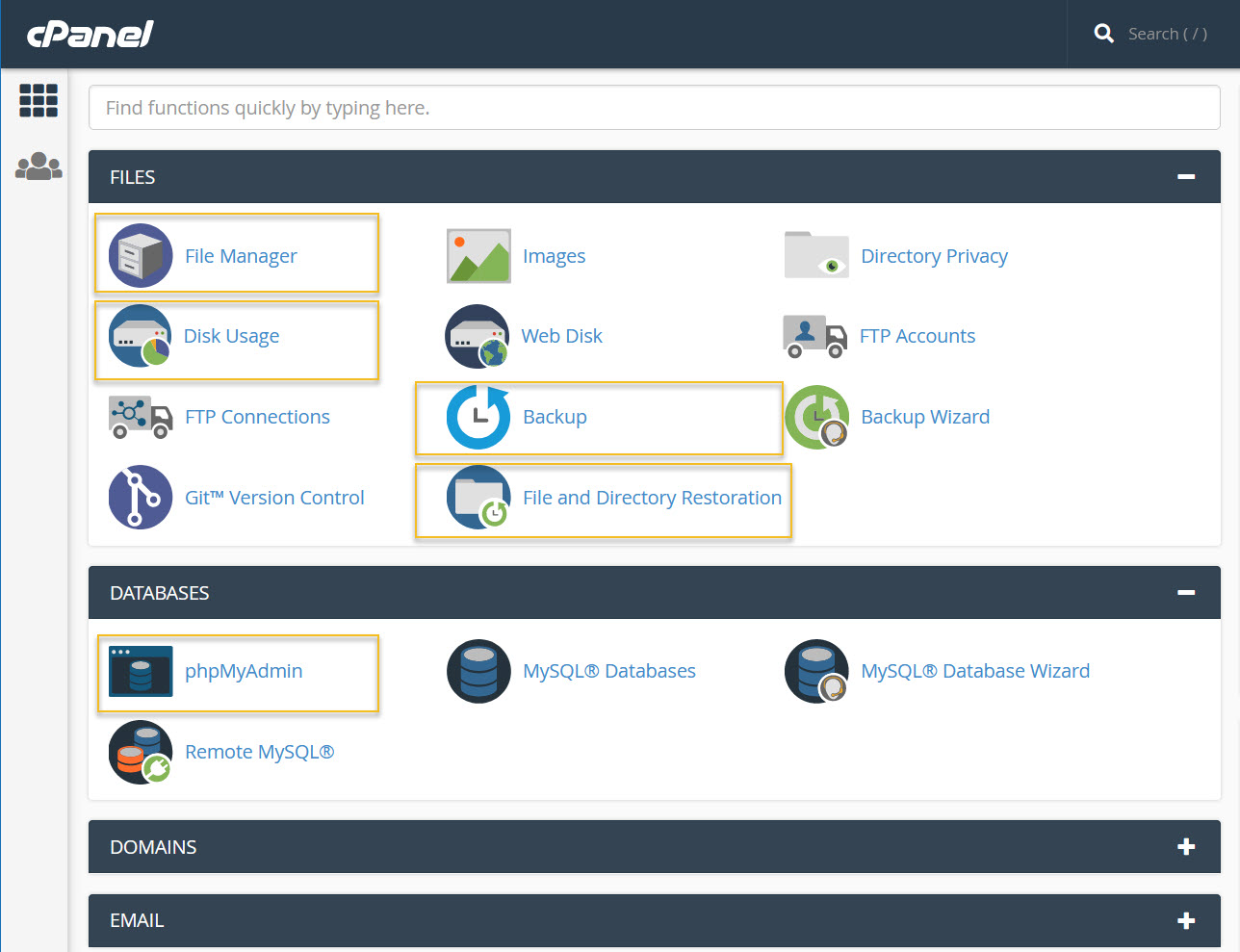Image resolution: width=1240 pixels, height=952 pixels.
Task: Open the MySQL Databases icon
Action: (x=478, y=671)
